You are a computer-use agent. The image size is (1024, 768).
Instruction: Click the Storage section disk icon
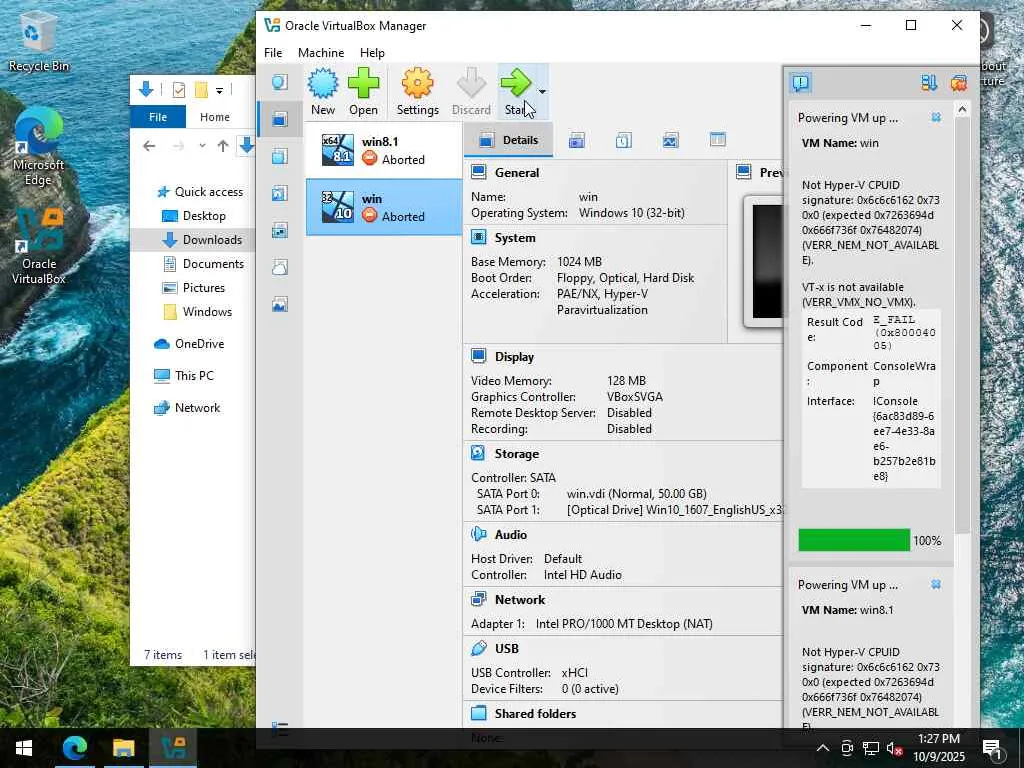tap(478, 453)
